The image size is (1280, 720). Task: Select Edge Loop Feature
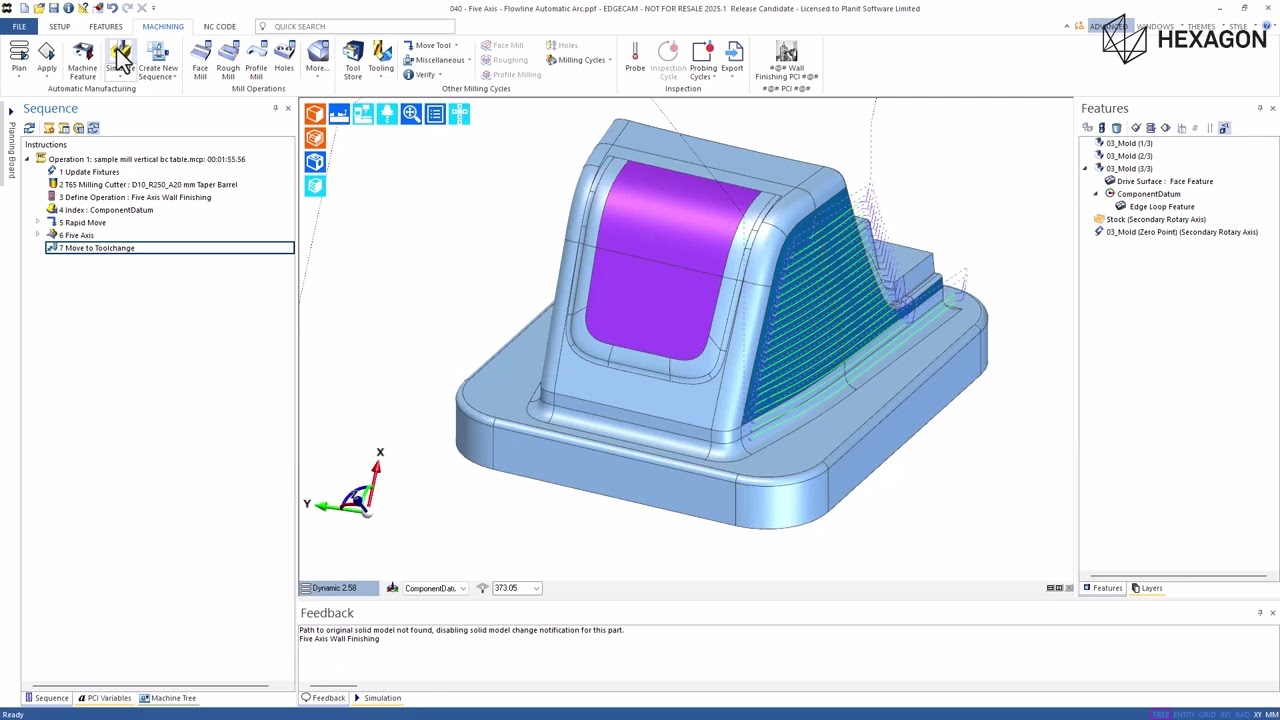click(1155, 207)
